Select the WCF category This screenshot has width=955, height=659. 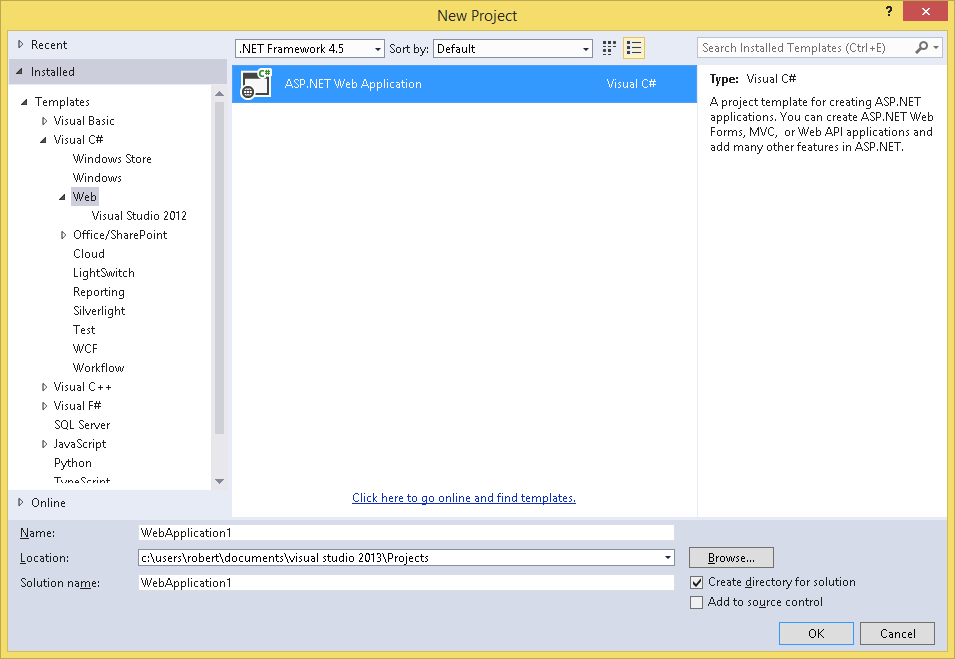pos(85,348)
